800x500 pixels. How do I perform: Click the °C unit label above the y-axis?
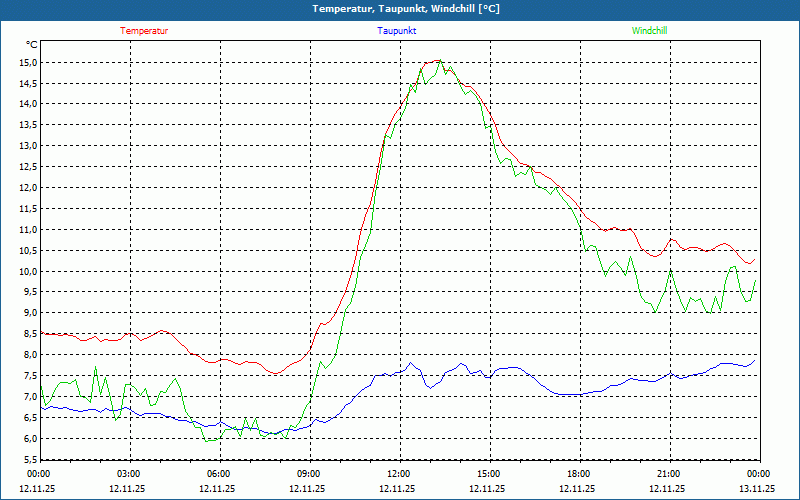(x=31, y=45)
